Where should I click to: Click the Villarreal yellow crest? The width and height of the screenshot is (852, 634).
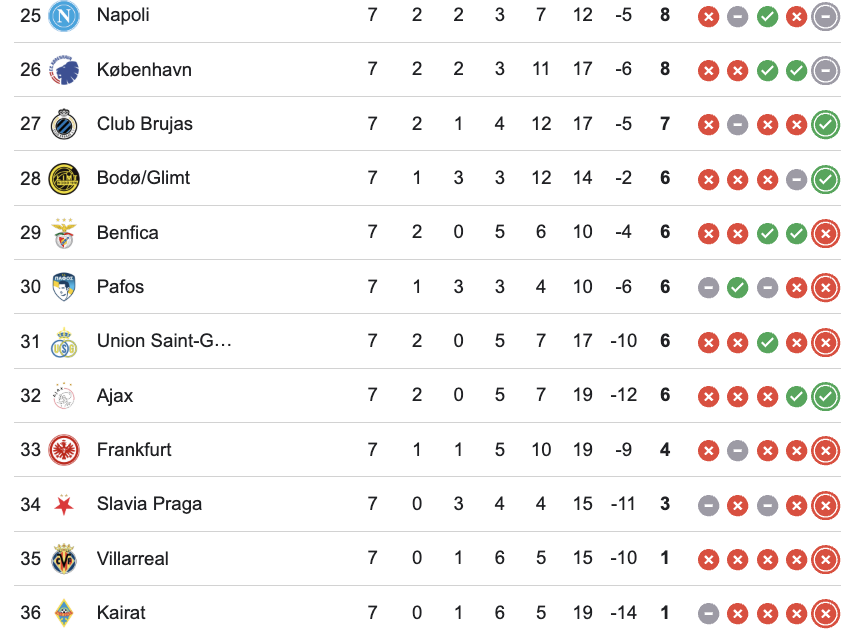65,558
